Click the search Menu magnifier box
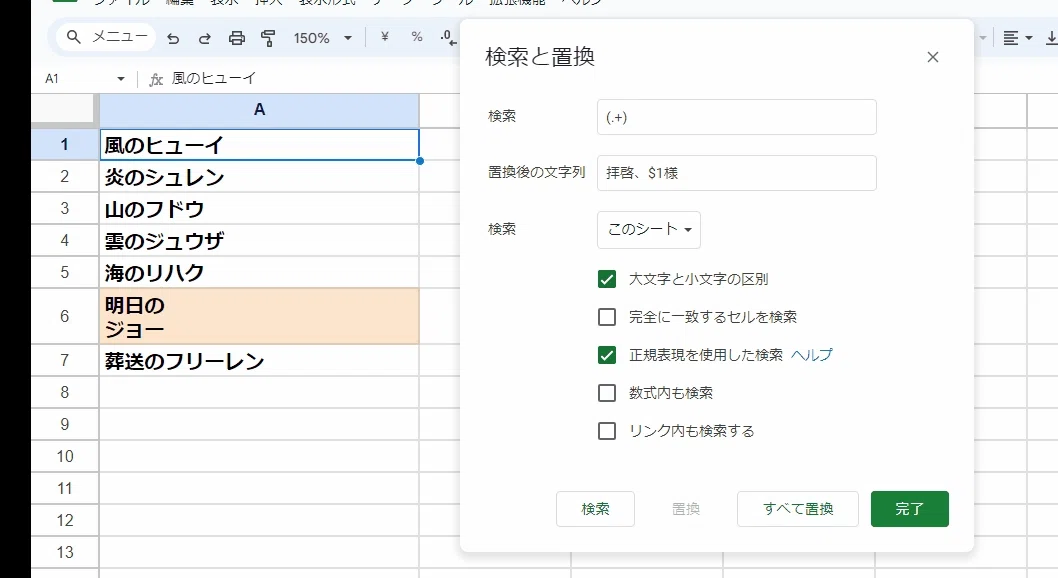 tap(107, 37)
